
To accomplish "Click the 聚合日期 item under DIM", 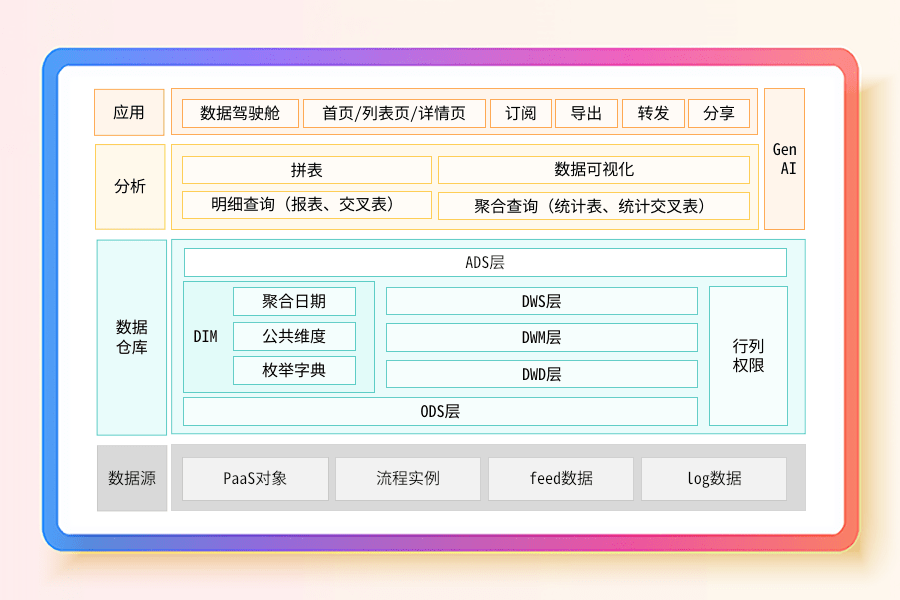I will click(294, 301).
